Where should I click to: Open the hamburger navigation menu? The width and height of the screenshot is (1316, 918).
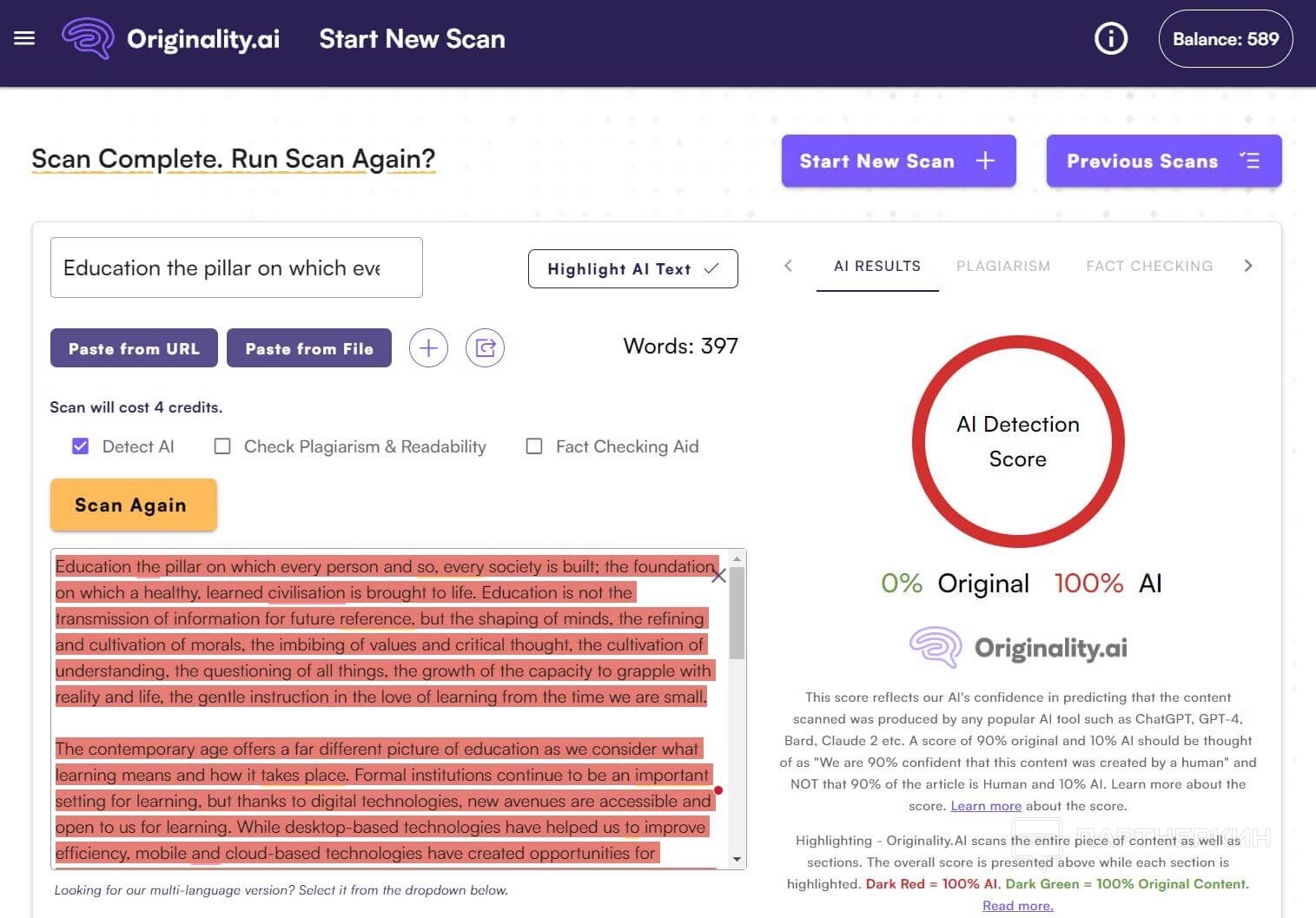[24, 38]
